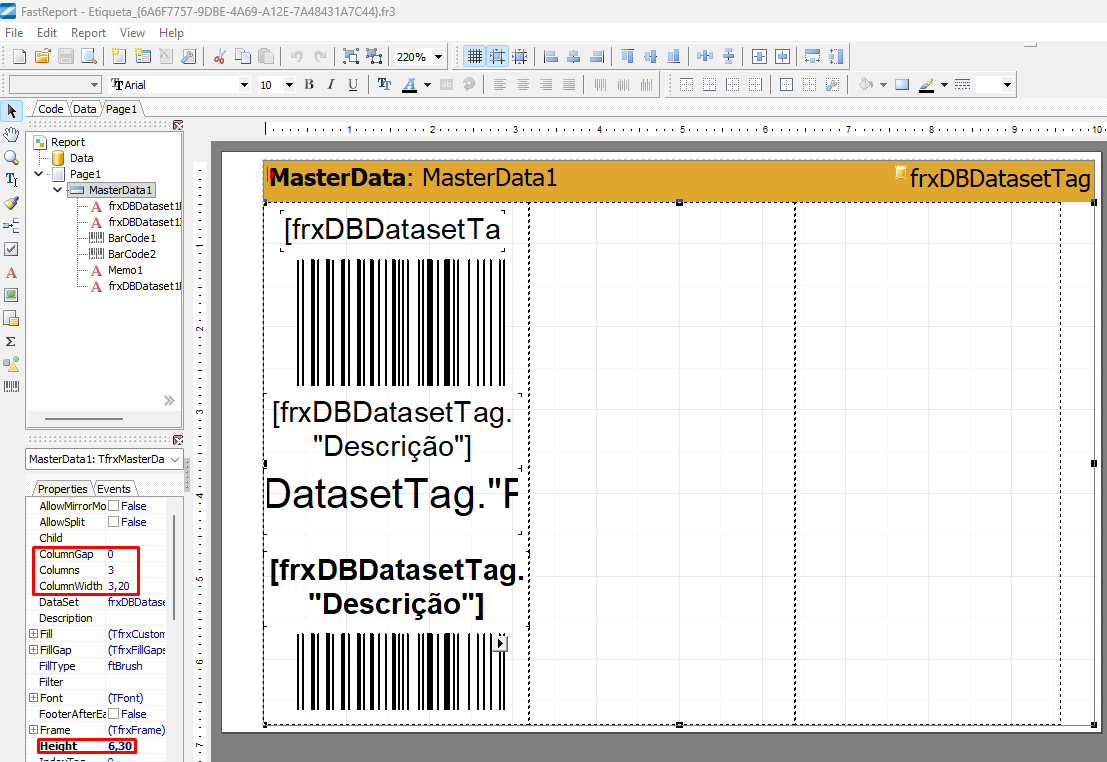Toggle the Show grid button

coord(474,57)
